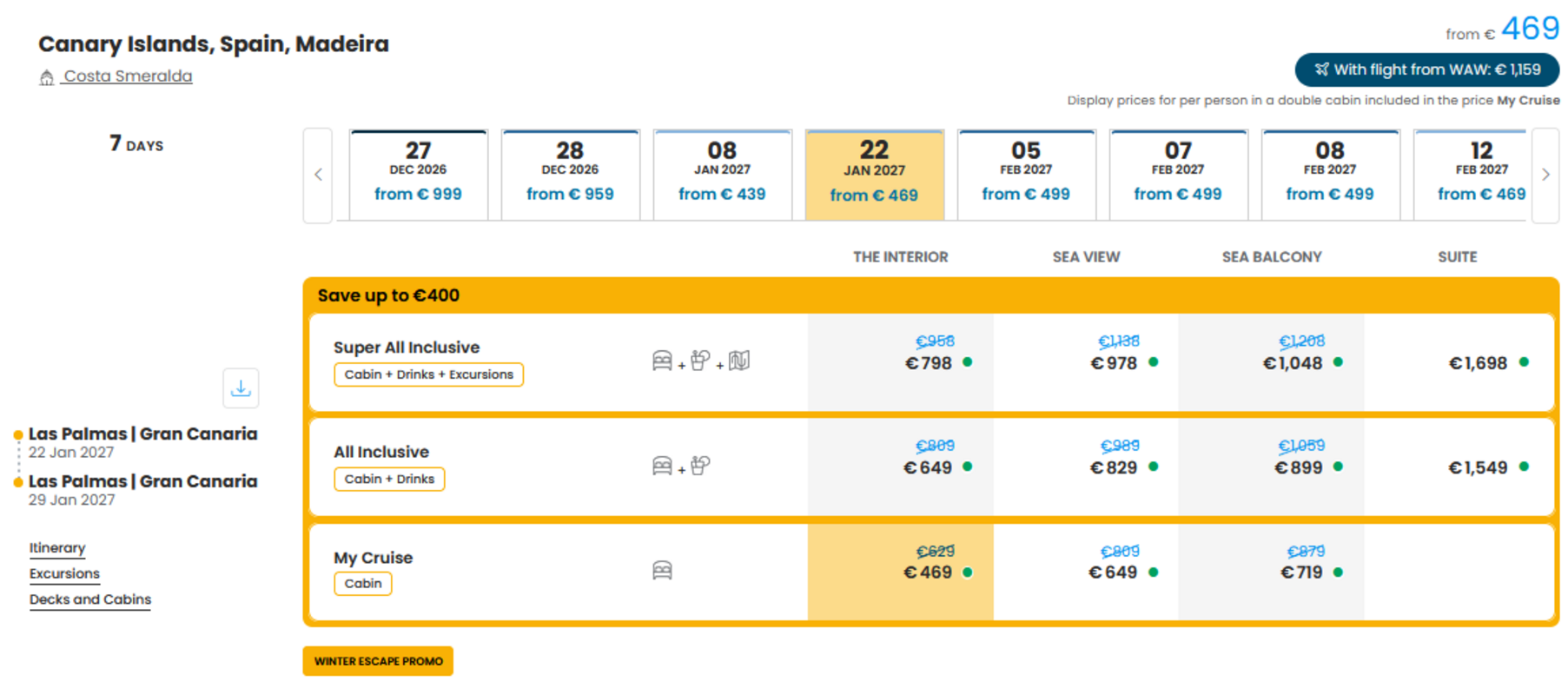Click the Super All Inclusive fare name
The image size is (1568, 695).
pyautogui.click(x=407, y=347)
